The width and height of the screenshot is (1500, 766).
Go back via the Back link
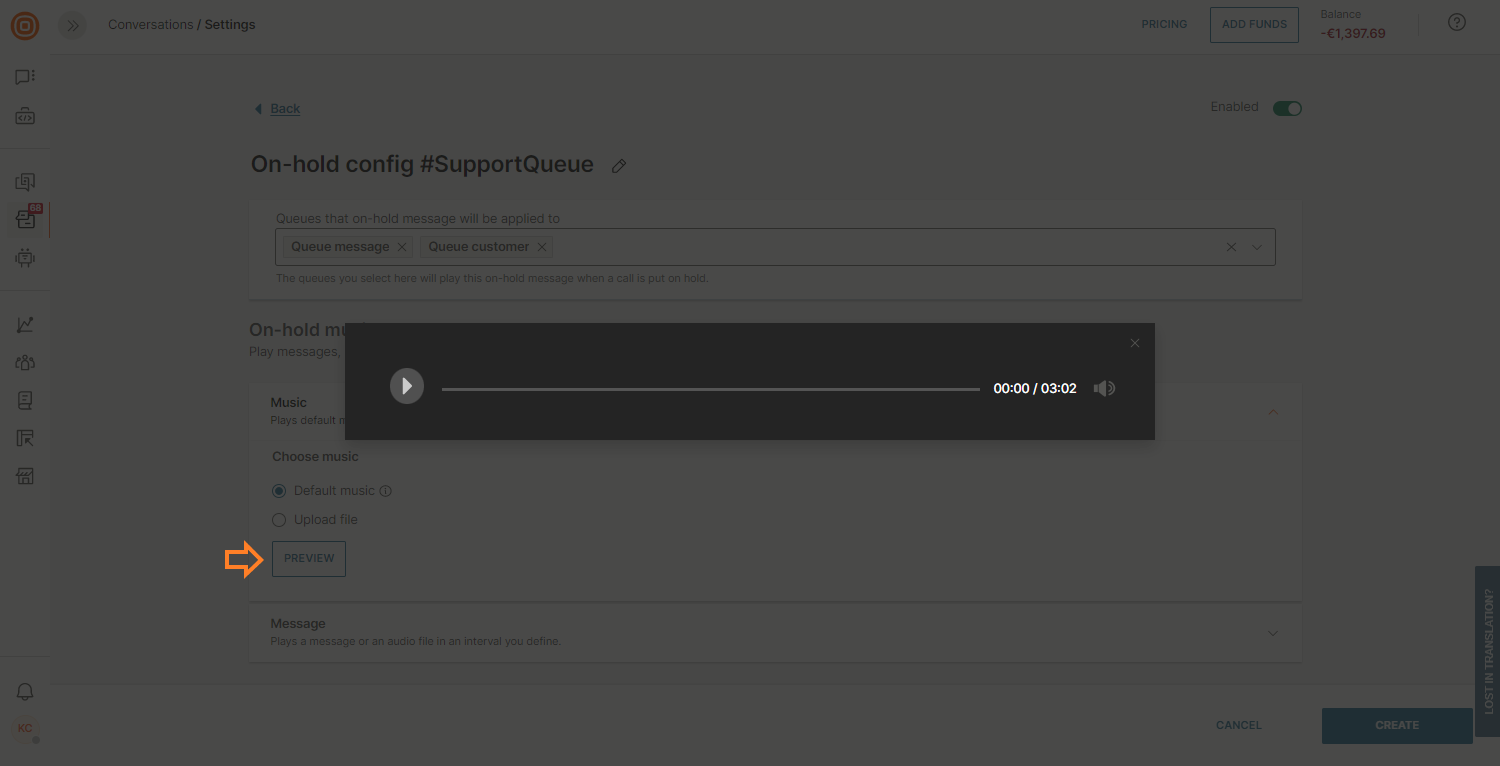(x=284, y=108)
